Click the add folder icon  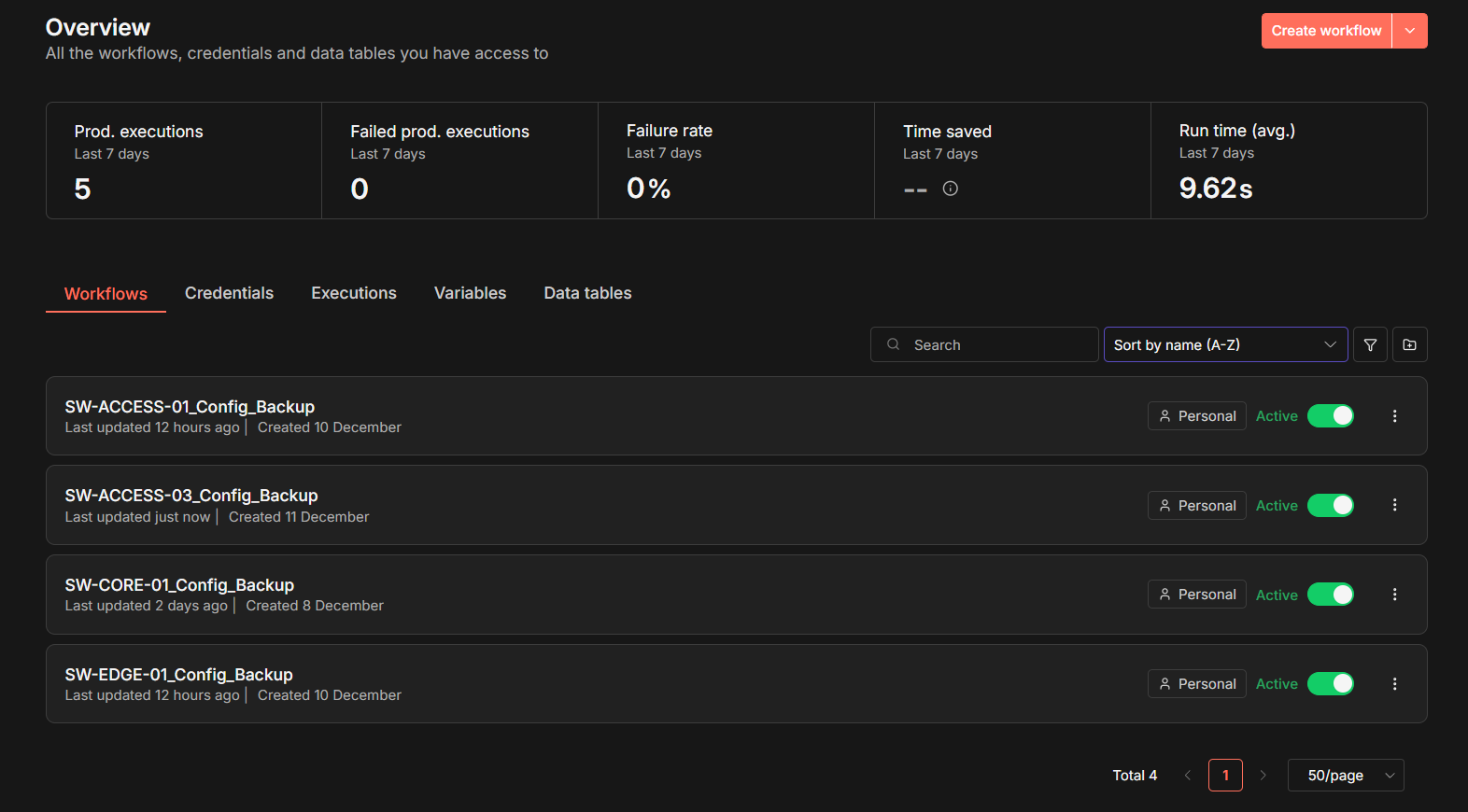(x=1409, y=345)
